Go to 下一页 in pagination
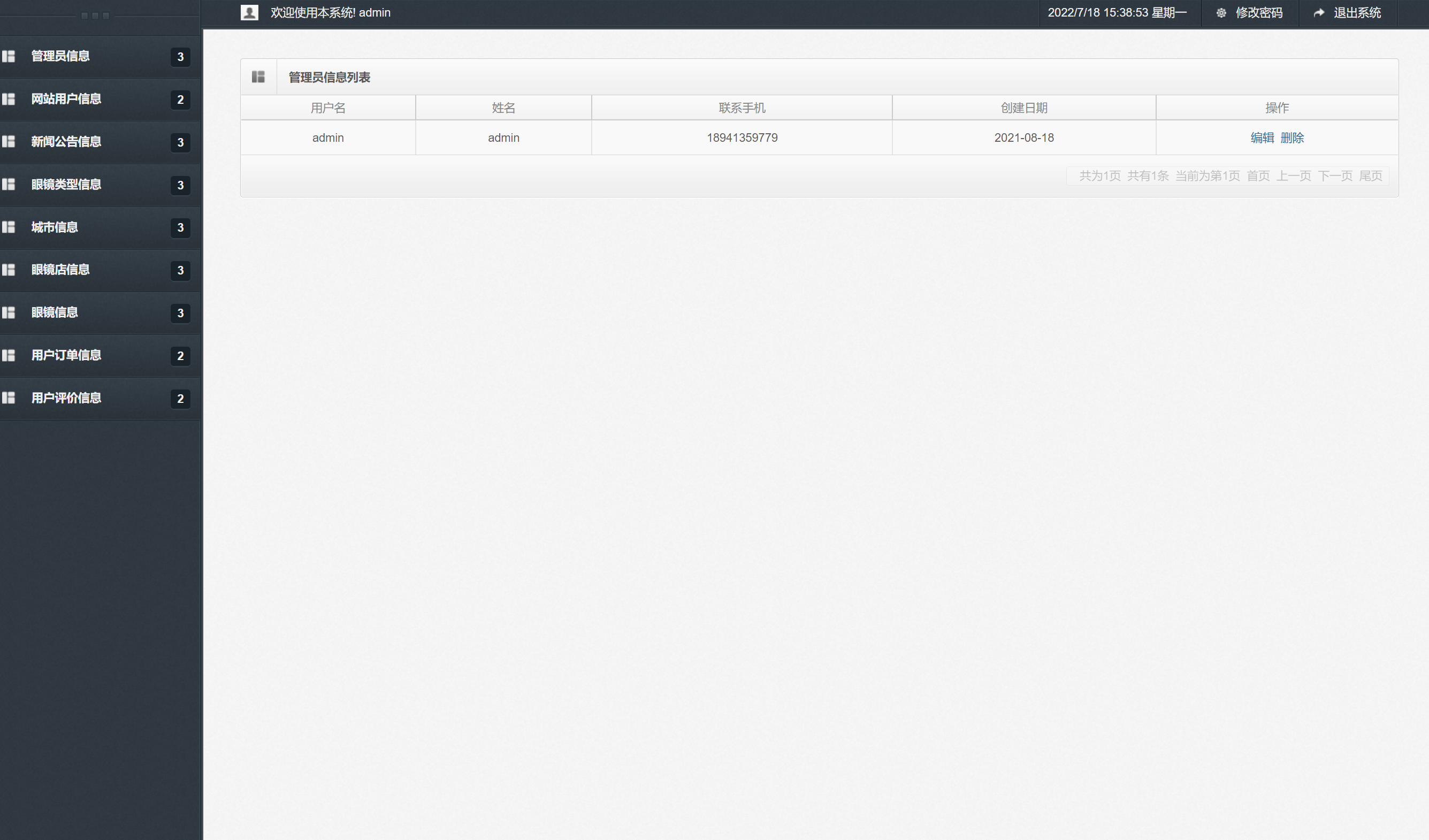This screenshot has height=840, width=1429. pyautogui.click(x=1335, y=176)
